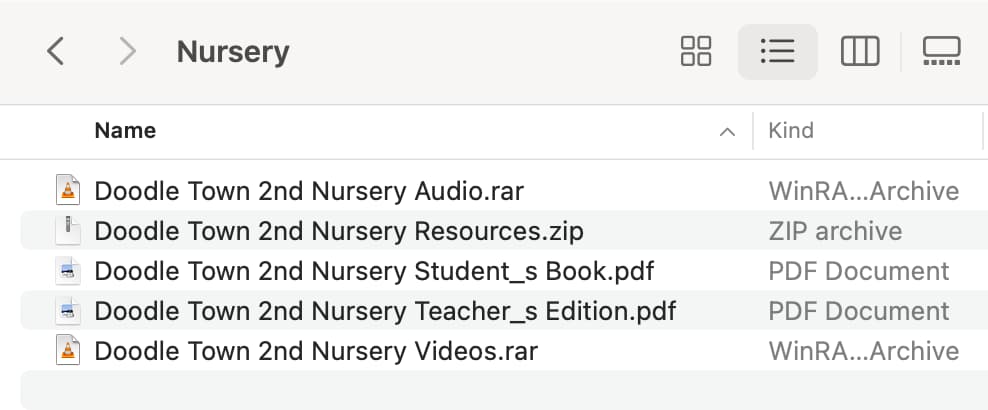
Task: Go forward with the right chevron
Action: tap(127, 51)
